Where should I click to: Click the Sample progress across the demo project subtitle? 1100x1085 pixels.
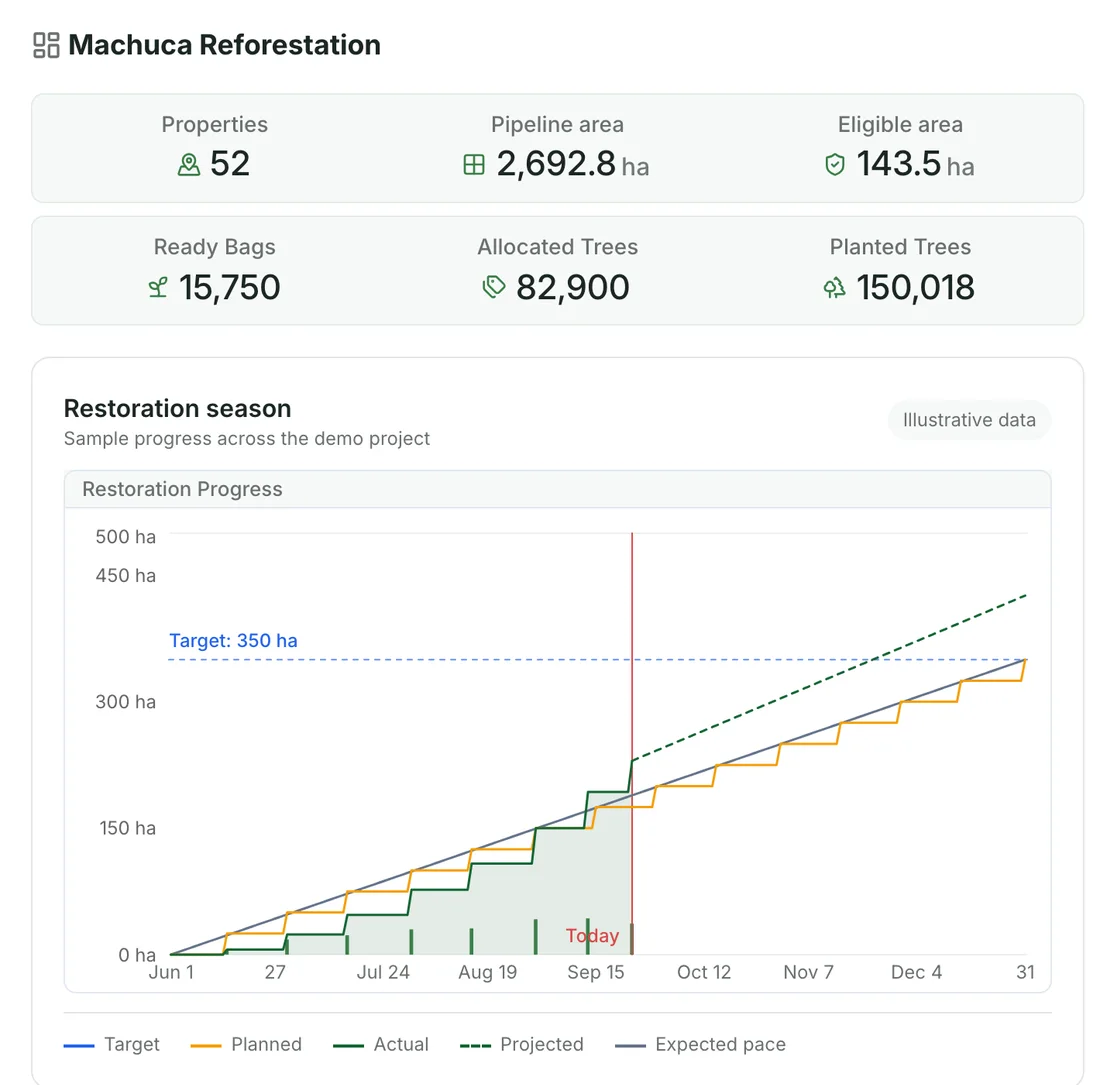coord(246,438)
